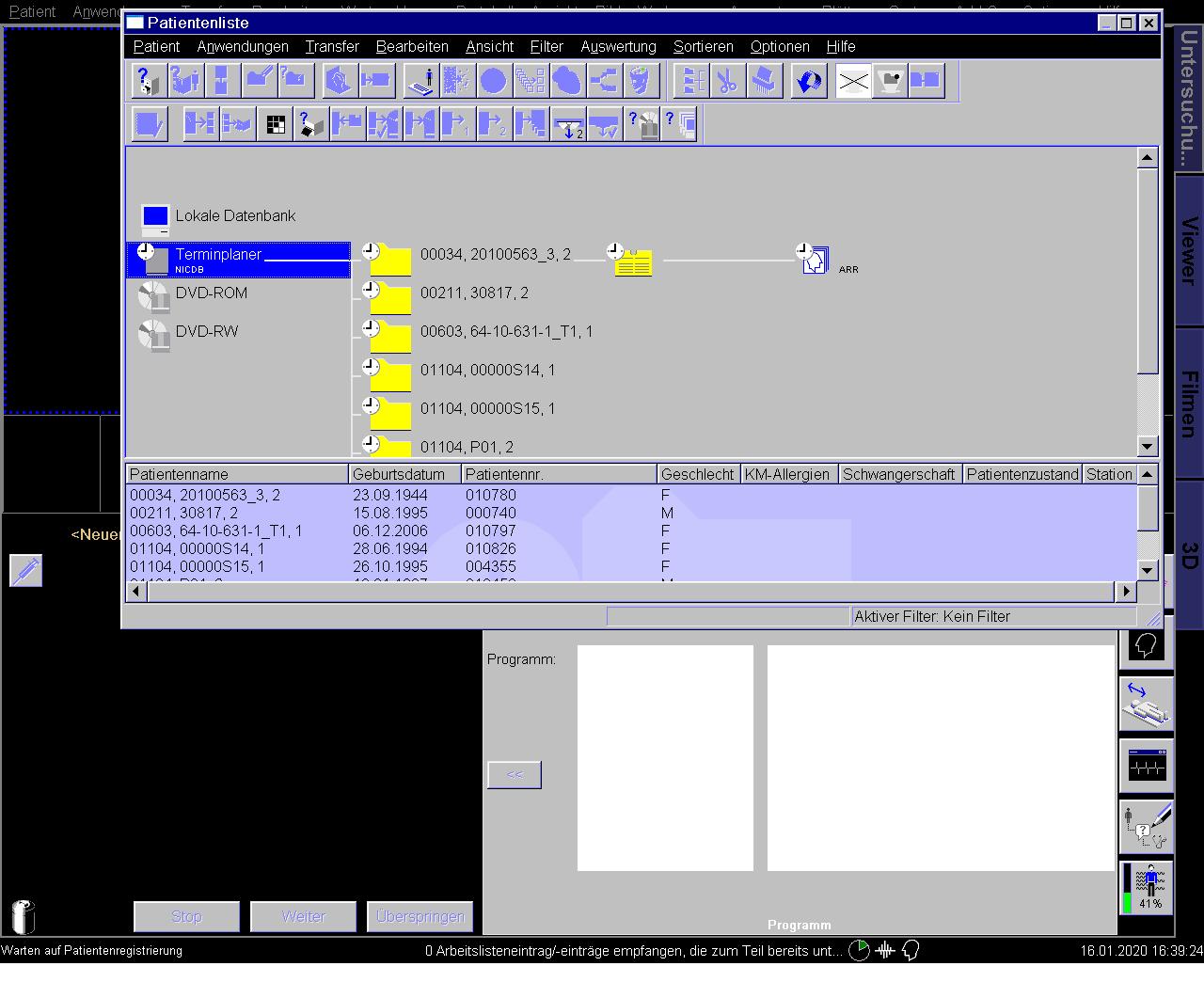Toggle the crossed-lines view button in toolbar
Image resolution: width=1204 pixels, height=982 pixels.
coord(853,82)
